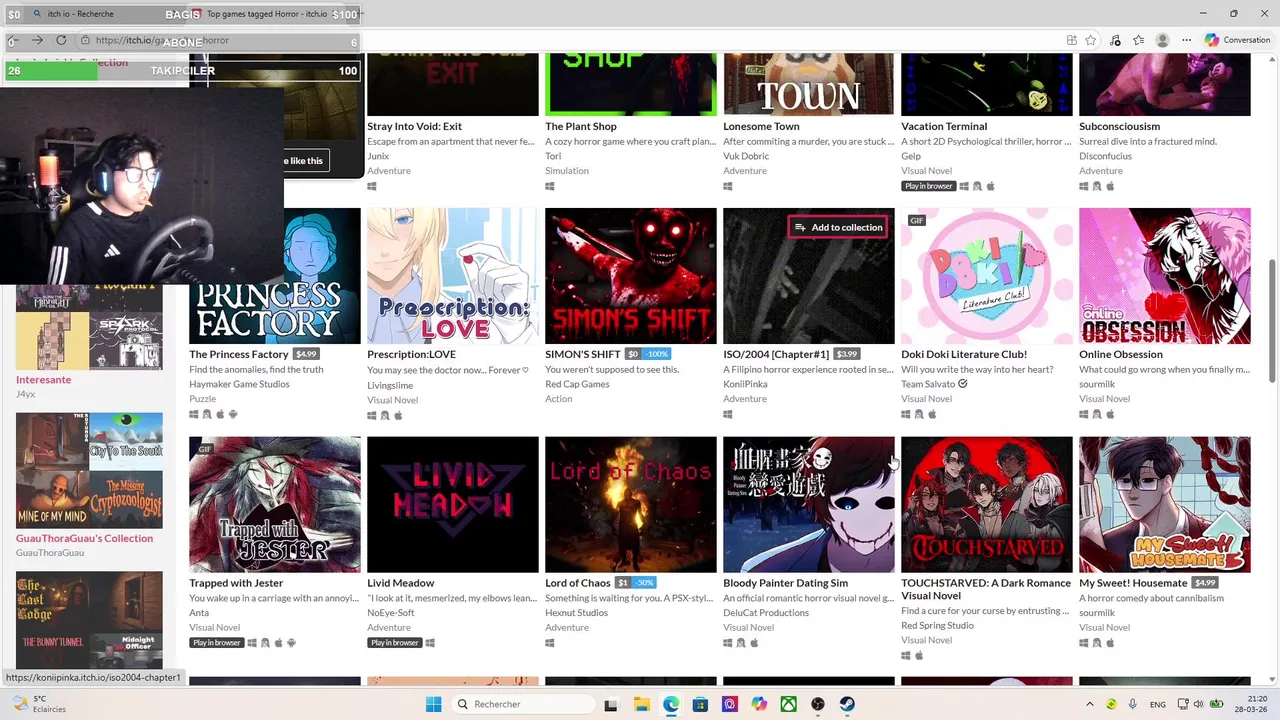Screen dimensions: 1280x720
Task: Open TOUCHSTARVED: A Dark Romance title
Action: point(986,589)
